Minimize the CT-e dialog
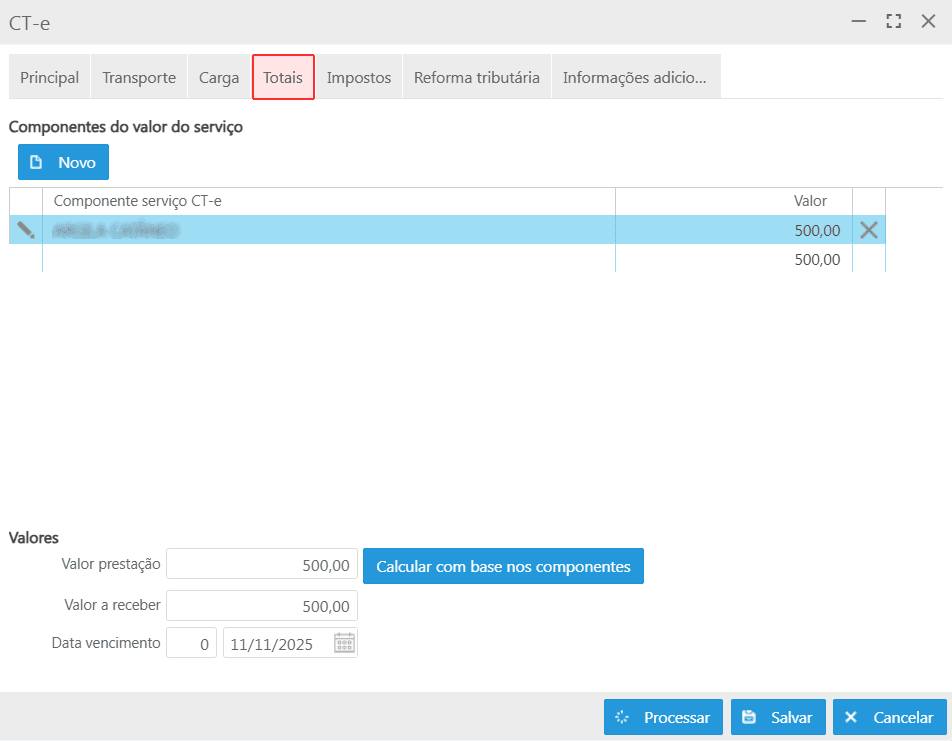952x741 pixels. pos(859,21)
